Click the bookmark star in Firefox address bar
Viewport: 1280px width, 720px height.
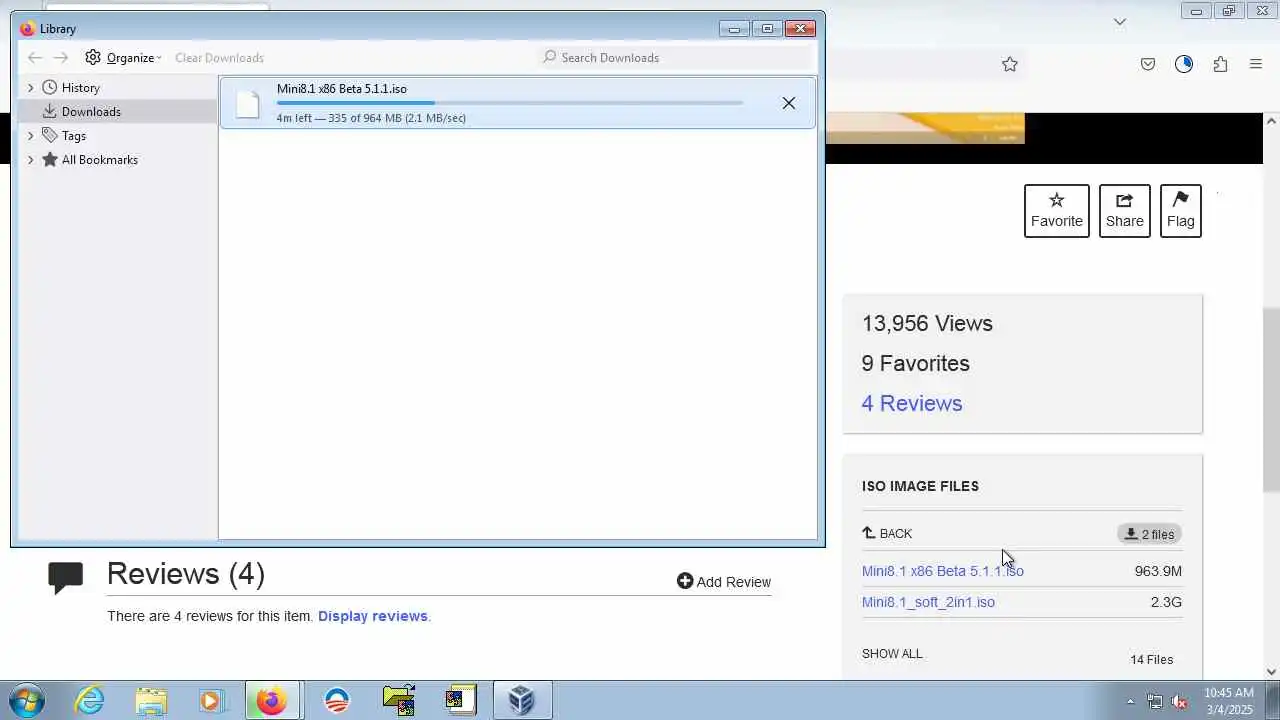pyautogui.click(x=1010, y=64)
